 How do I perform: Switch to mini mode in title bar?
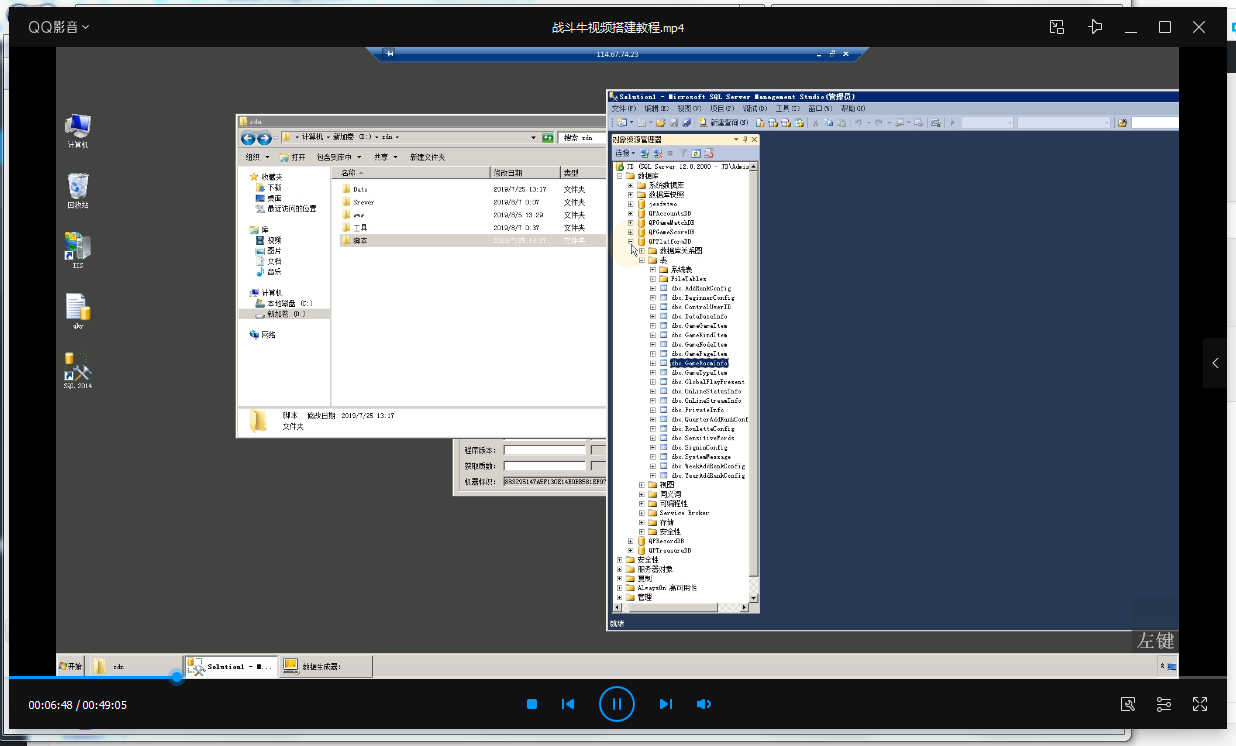point(1057,27)
